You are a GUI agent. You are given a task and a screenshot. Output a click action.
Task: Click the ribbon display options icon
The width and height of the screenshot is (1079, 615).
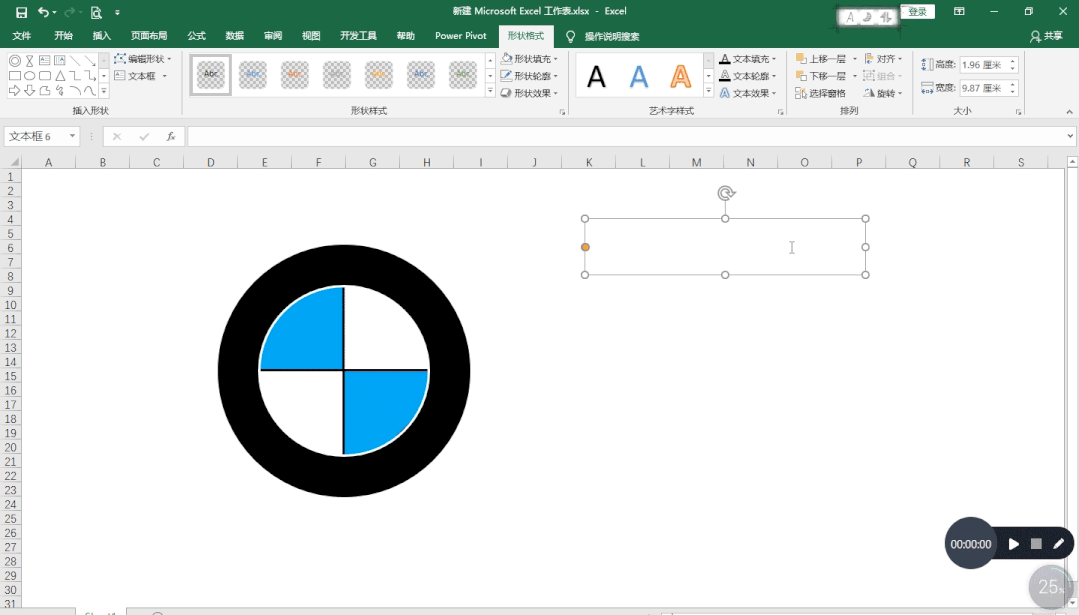959,12
